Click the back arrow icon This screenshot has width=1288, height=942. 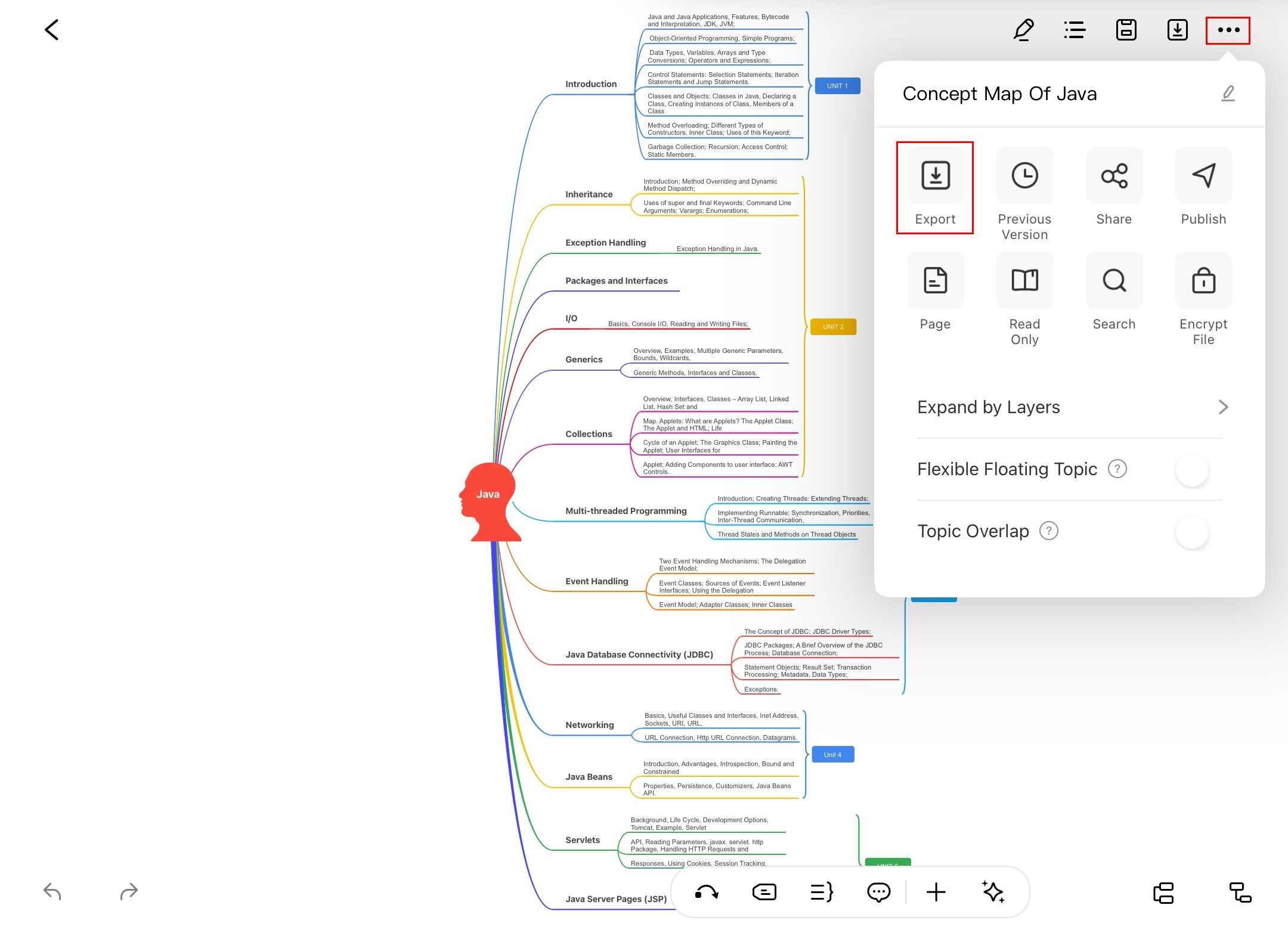pos(52,30)
